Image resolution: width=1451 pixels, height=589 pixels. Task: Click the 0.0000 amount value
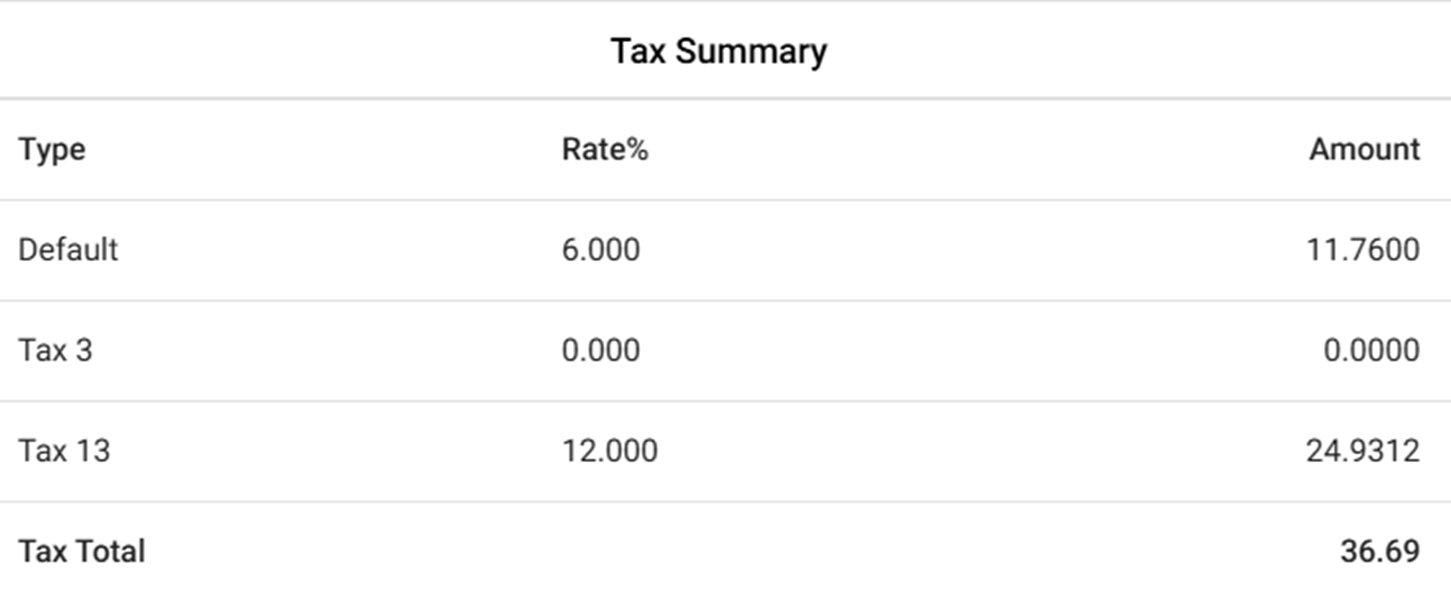1369,350
